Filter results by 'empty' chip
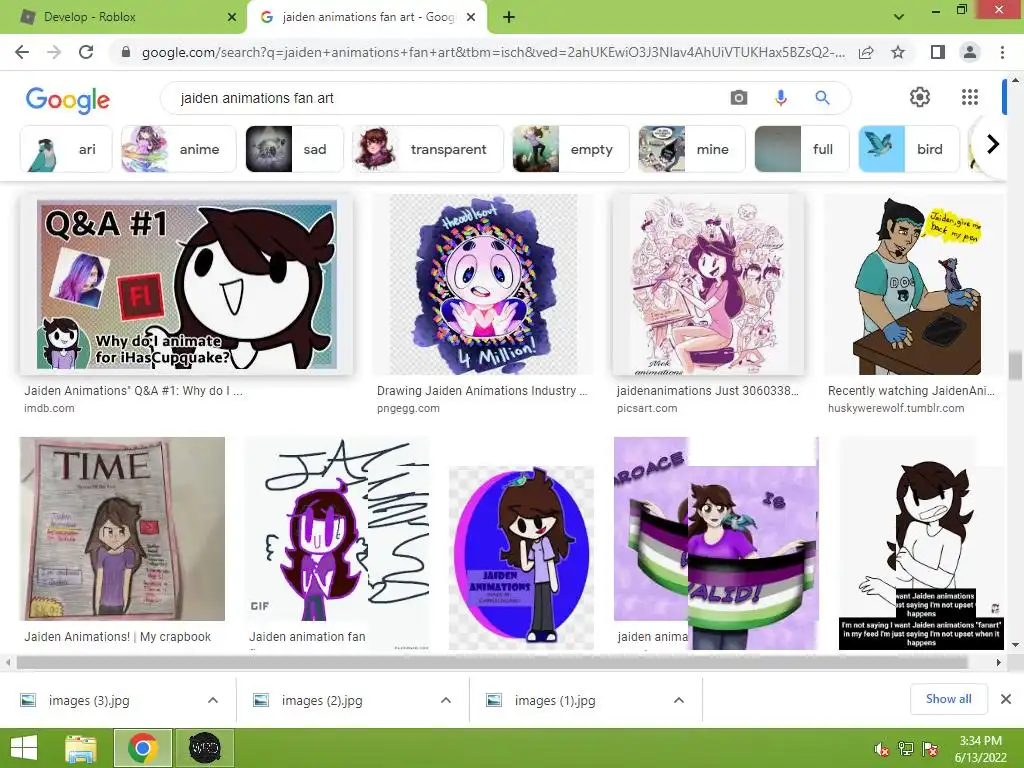Image resolution: width=1024 pixels, height=768 pixels. [x=570, y=149]
